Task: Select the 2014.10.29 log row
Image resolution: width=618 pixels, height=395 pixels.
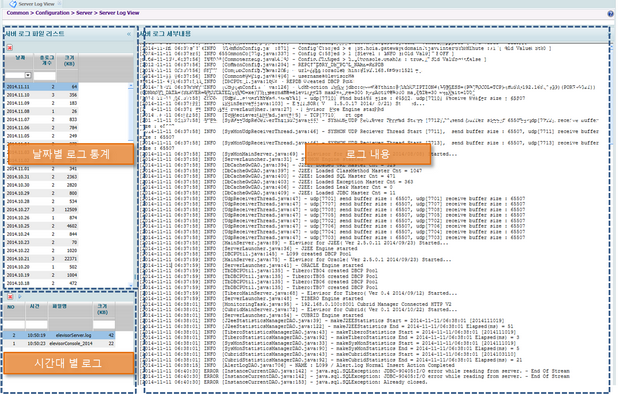Action: [x=42, y=194]
